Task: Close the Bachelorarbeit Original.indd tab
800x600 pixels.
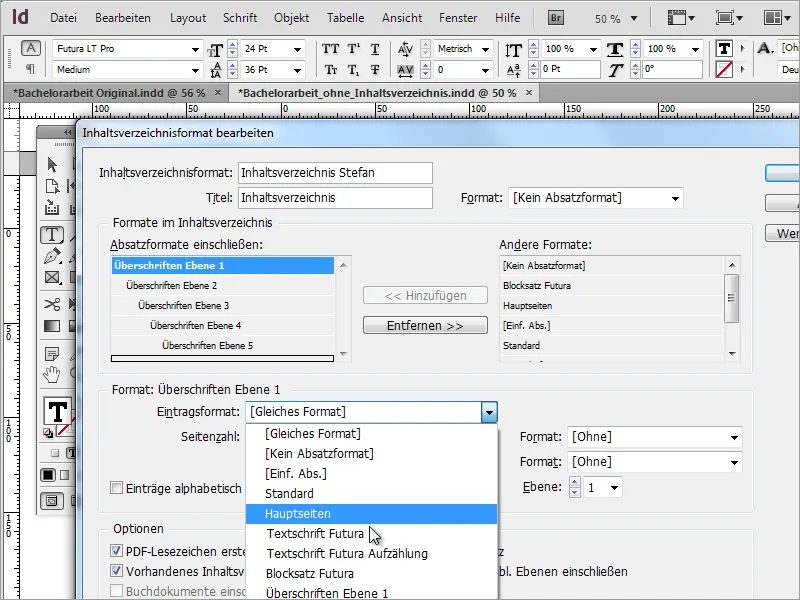Action: coord(218,93)
